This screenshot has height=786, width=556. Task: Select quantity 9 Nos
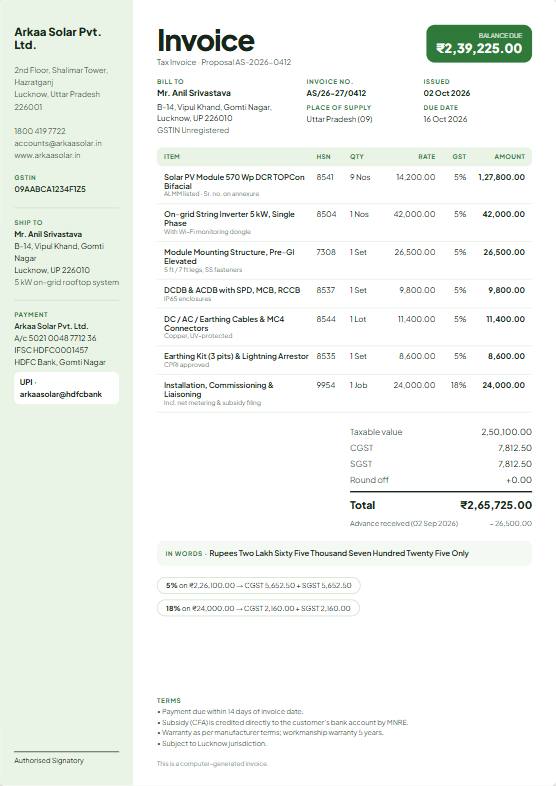(x=360, y=177)
